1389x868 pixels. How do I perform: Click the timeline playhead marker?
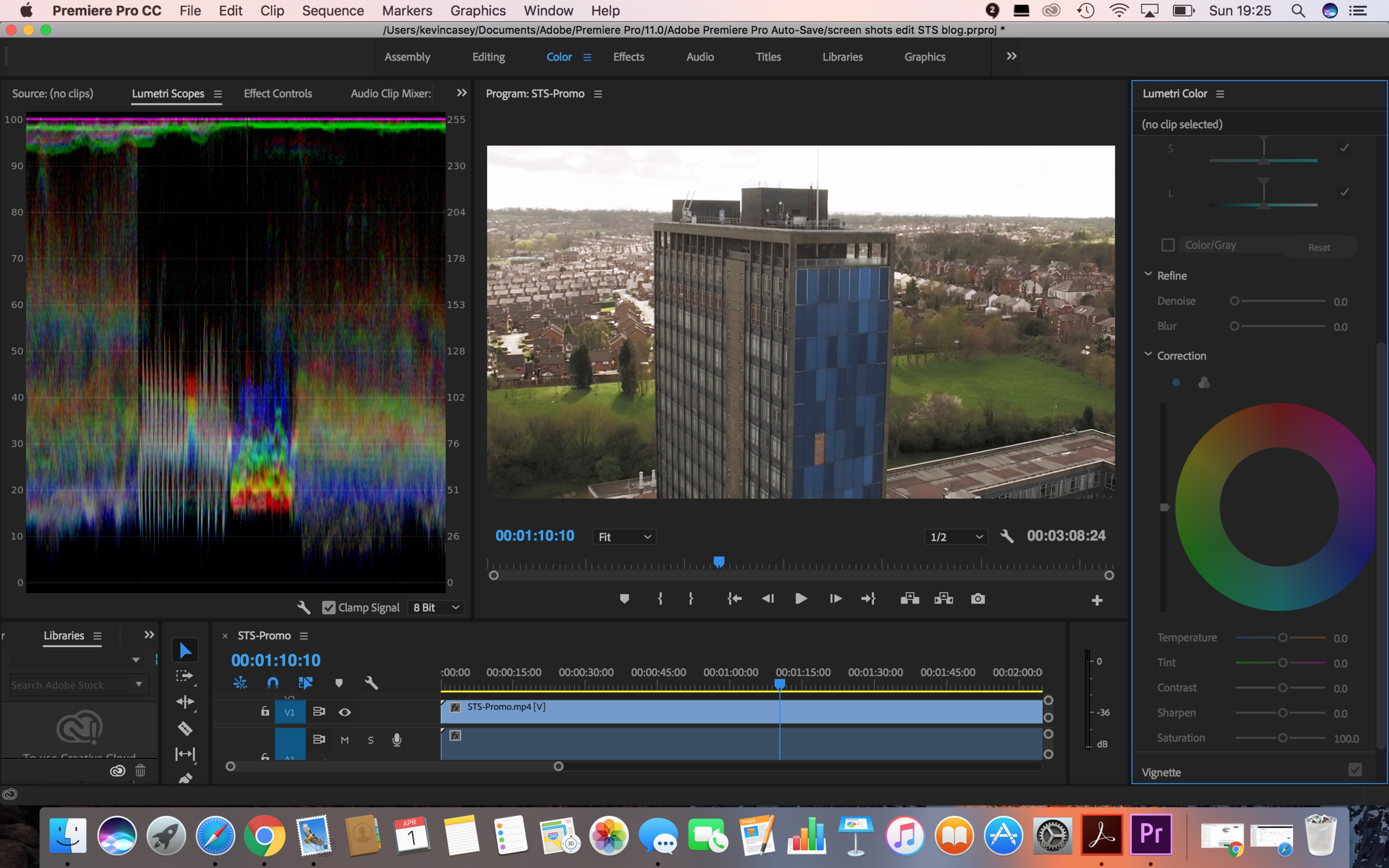(779, 684)
